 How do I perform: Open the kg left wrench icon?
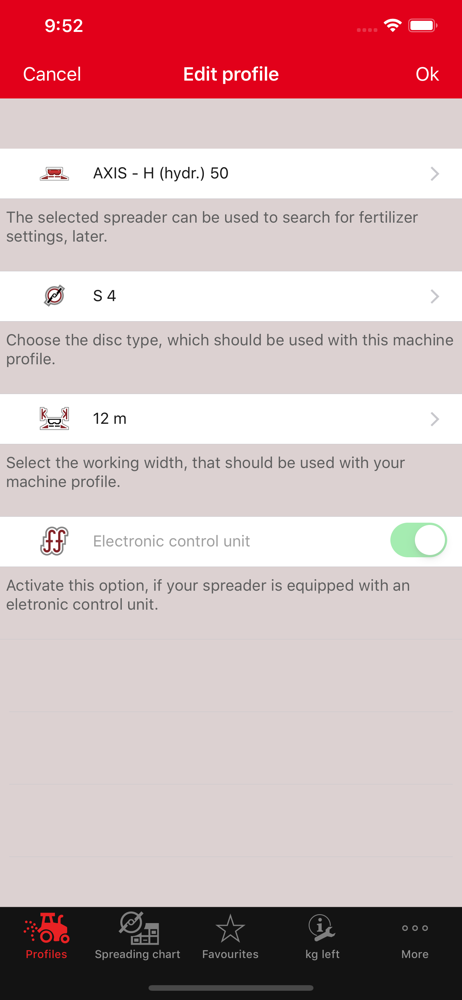322,928
